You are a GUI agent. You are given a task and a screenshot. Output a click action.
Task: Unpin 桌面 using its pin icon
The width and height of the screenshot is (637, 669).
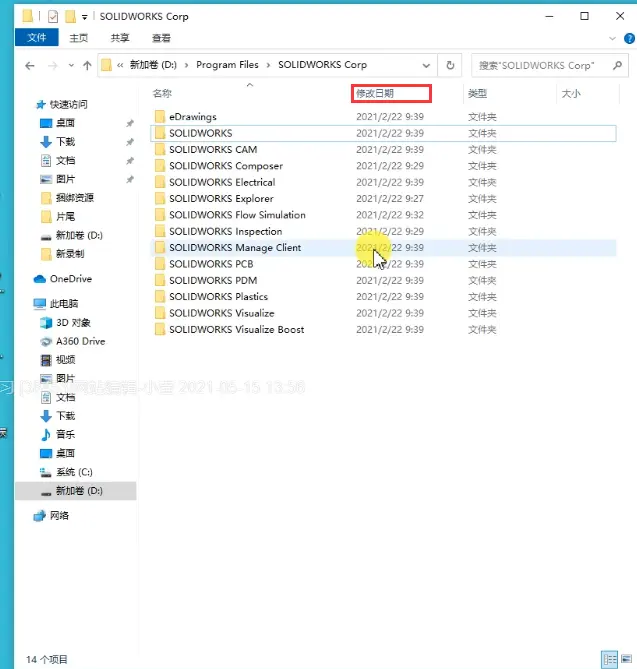[x=130, y=123]
